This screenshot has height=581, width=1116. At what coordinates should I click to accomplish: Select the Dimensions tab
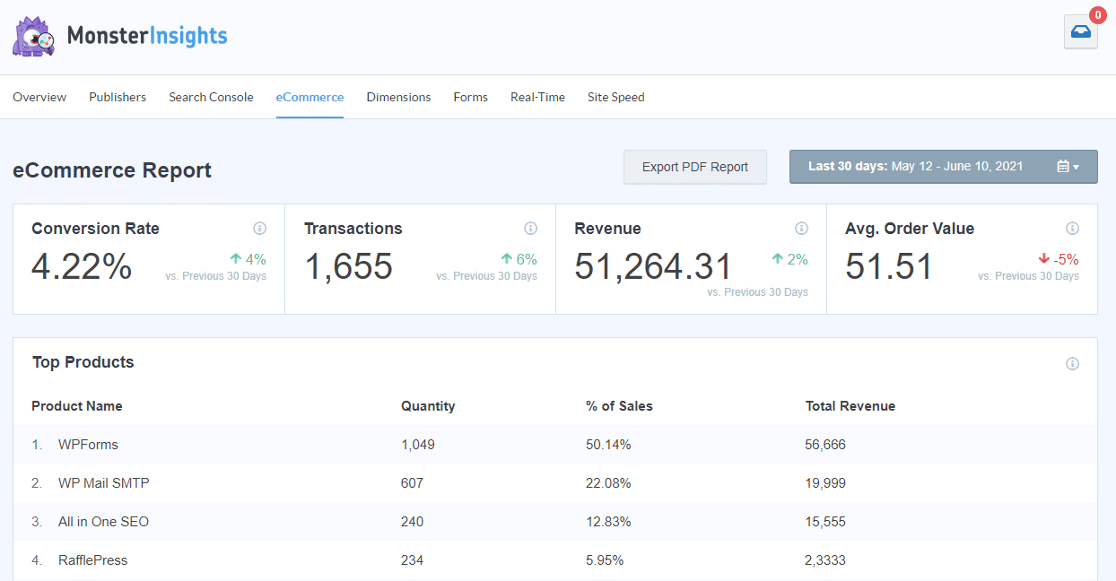(398, 97)
